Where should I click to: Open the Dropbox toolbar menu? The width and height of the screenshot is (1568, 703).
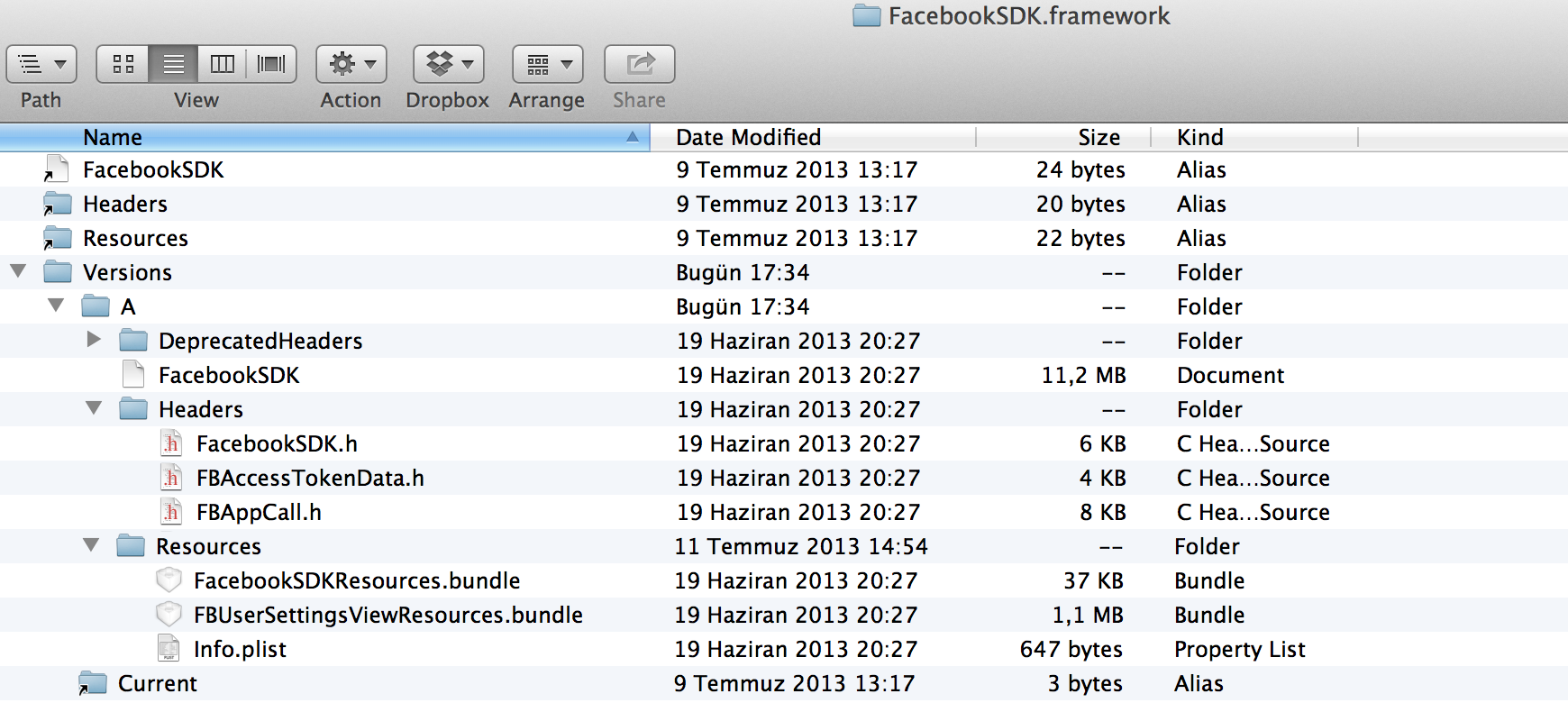click(x=449, y=64)
